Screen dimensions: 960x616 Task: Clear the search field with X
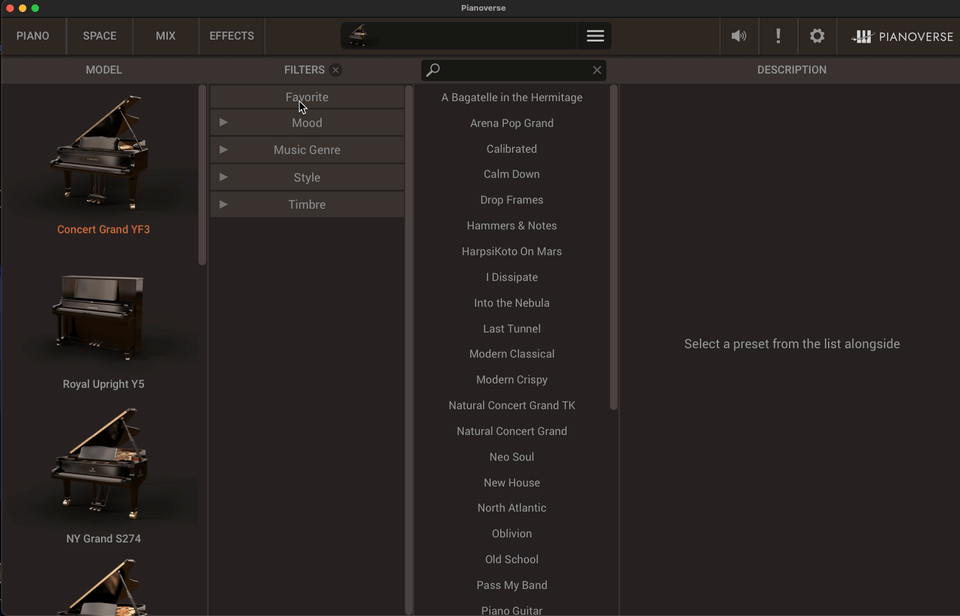click(597, 70)
